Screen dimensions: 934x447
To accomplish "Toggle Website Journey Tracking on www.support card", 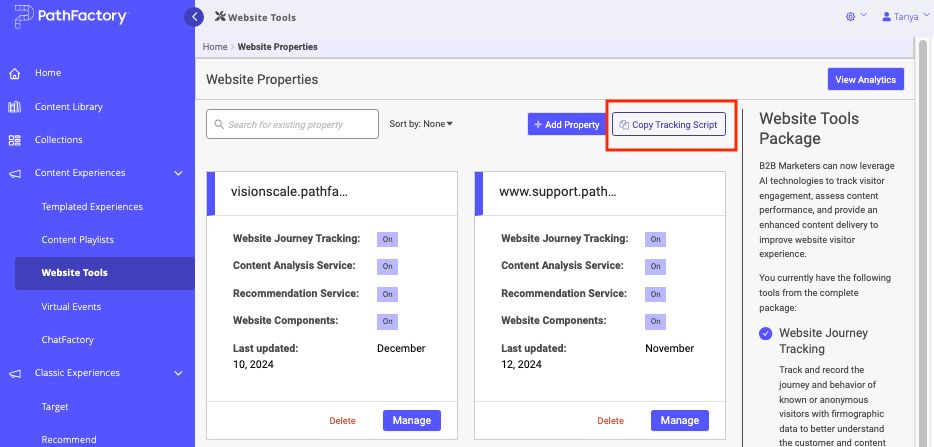I will pos(655,240).
